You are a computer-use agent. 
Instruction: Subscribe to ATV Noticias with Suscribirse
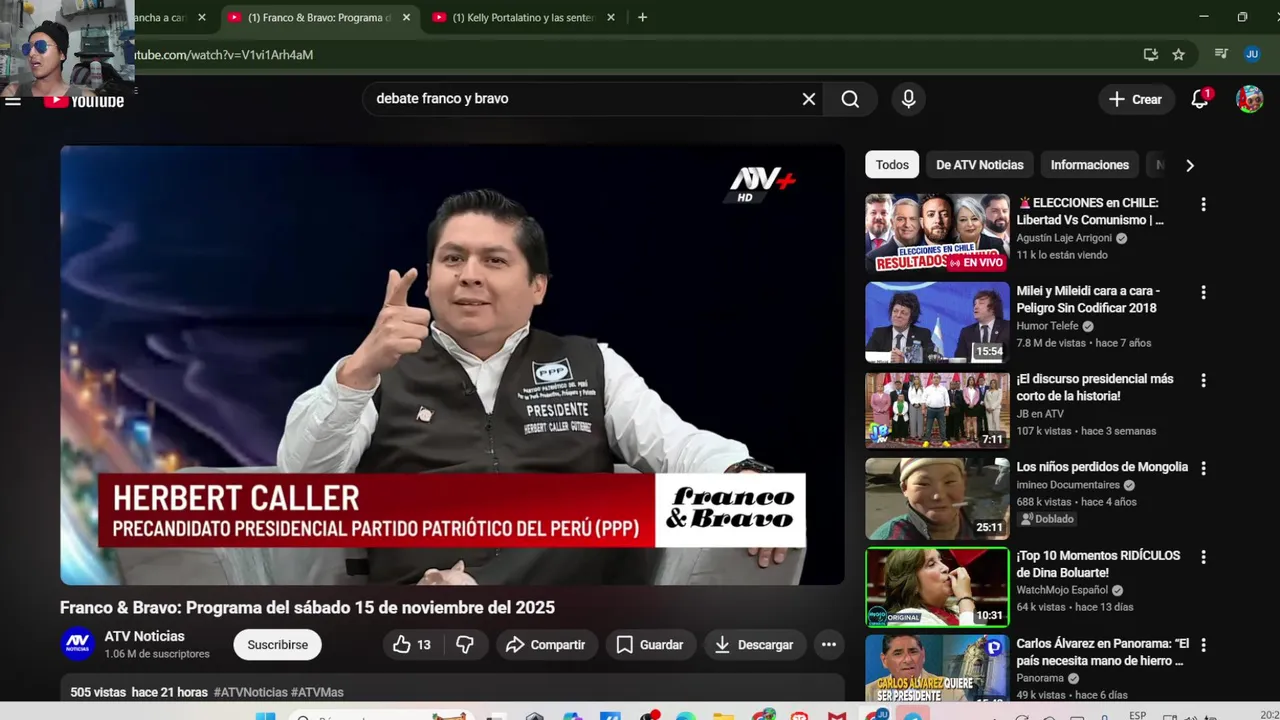(278, 645)
